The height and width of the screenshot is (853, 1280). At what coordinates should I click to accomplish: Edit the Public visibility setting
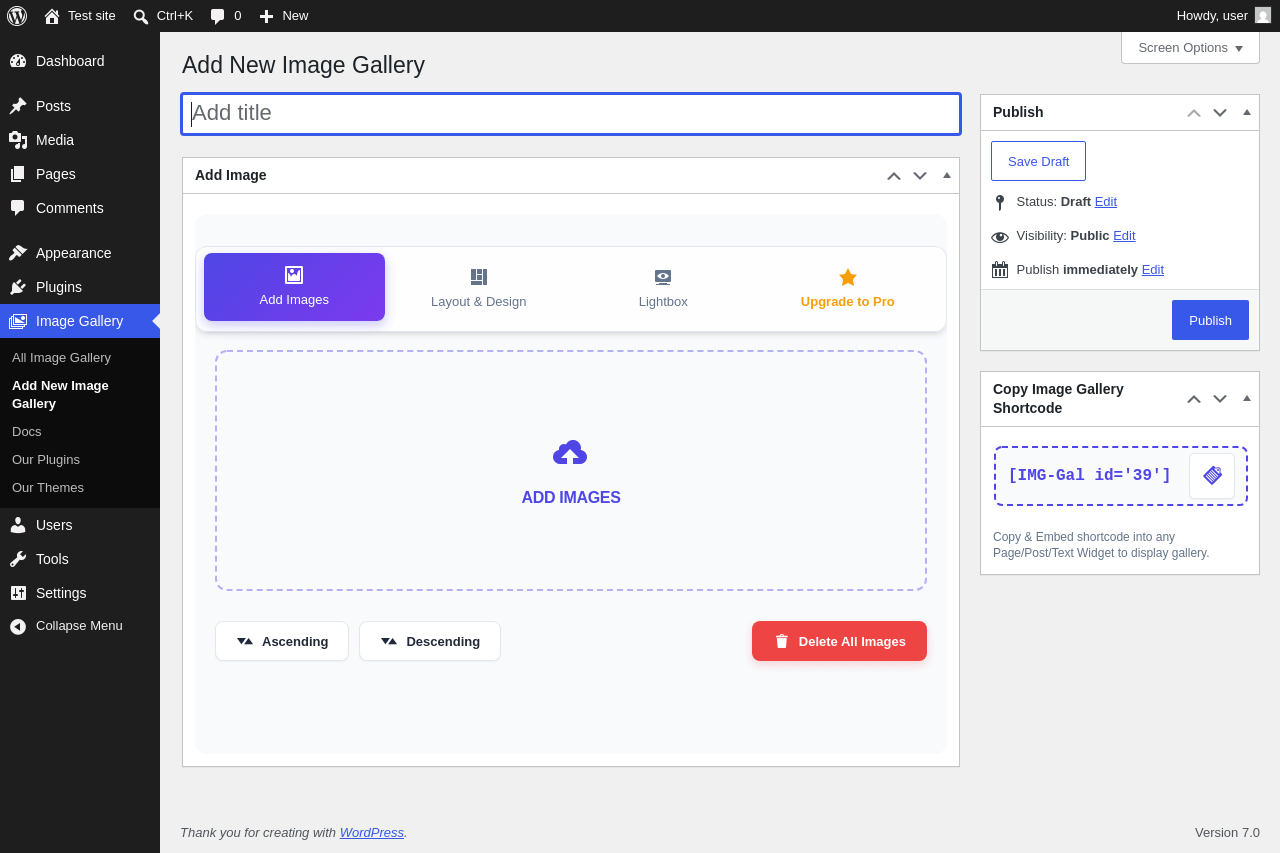[1124, 235]
